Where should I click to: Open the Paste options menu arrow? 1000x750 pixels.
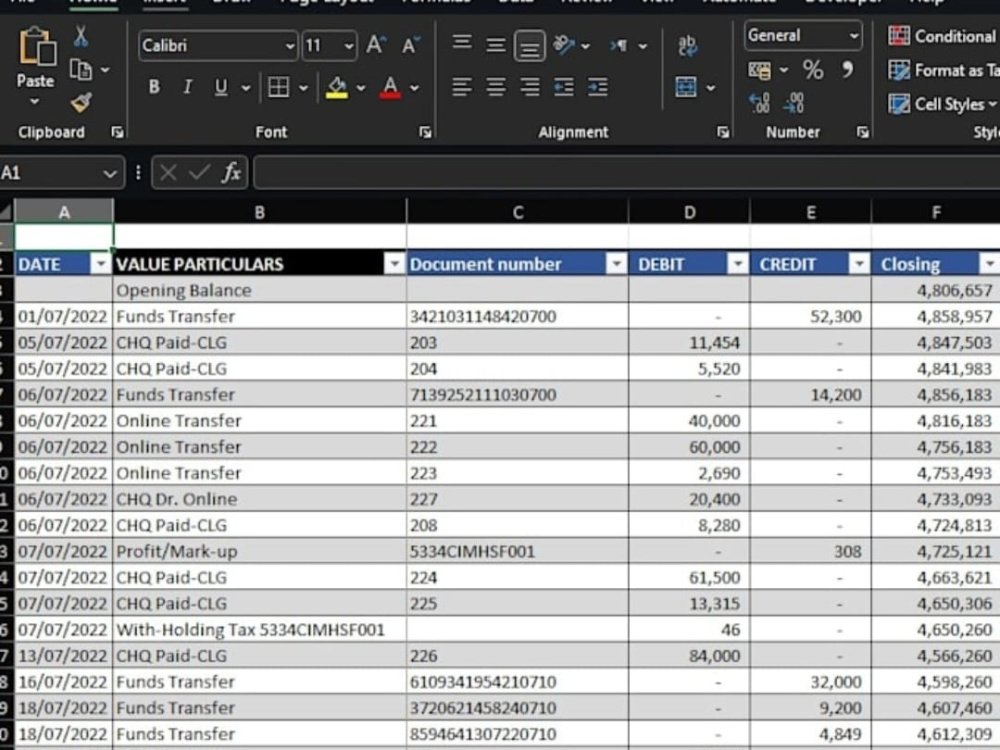tap(34, 101)
